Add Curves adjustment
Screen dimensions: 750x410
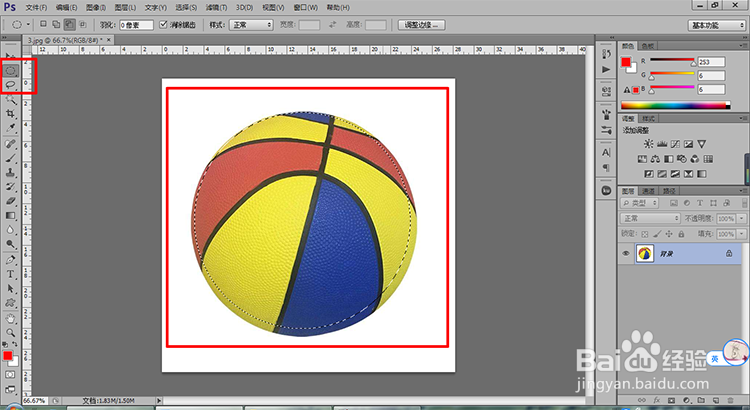tap(675, 144)
